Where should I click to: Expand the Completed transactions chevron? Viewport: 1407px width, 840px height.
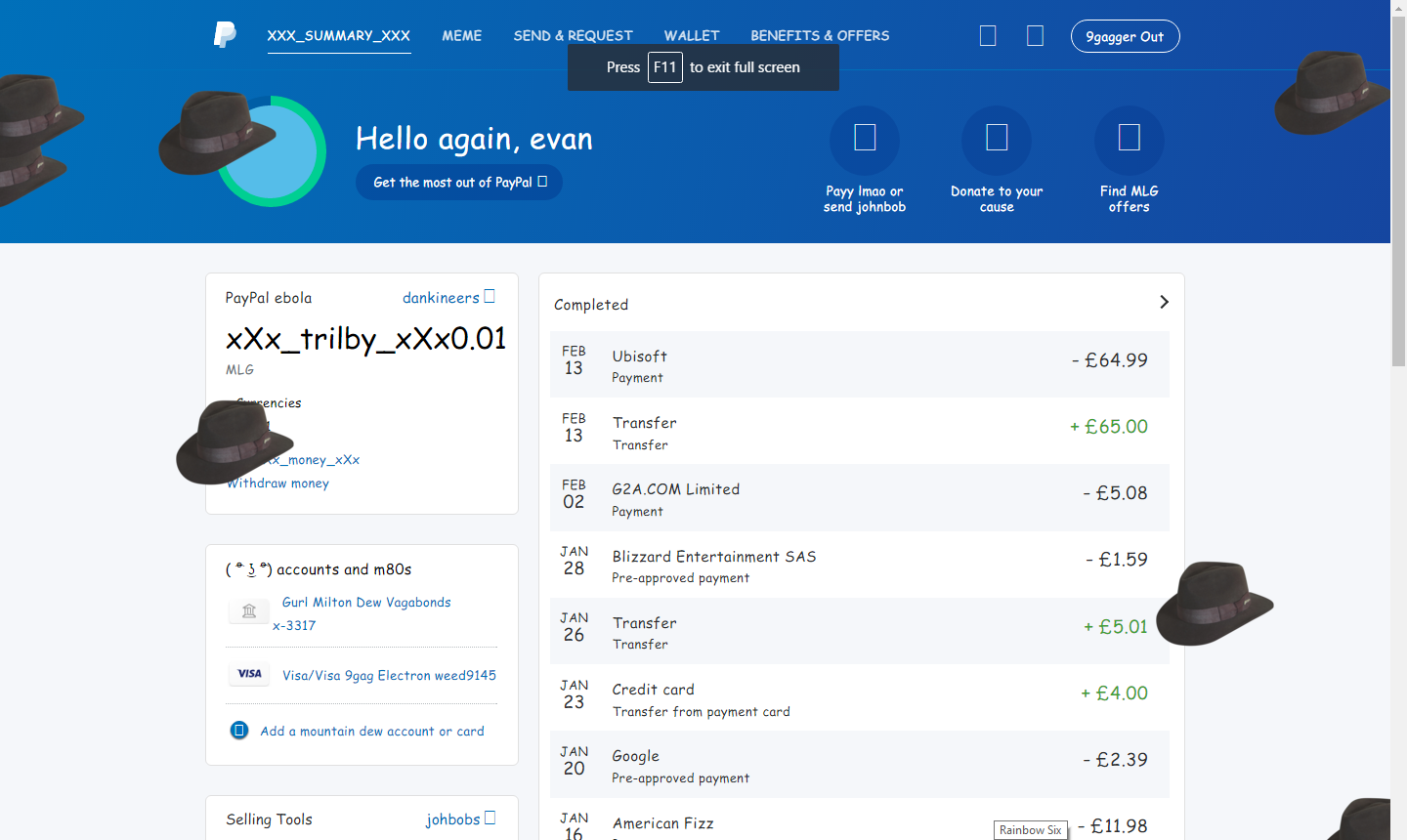point(1164,302)
